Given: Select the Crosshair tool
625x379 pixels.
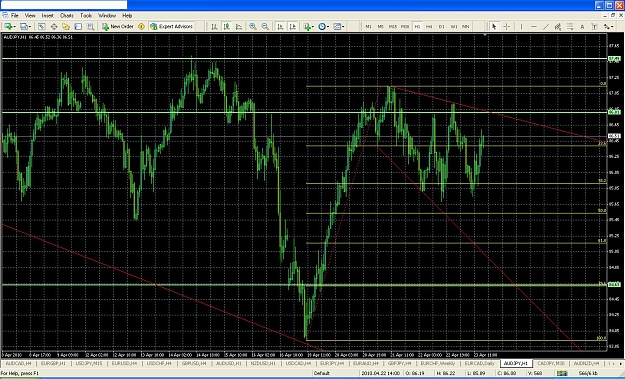Looking at the screenshot, I should [x=507, y=26].
